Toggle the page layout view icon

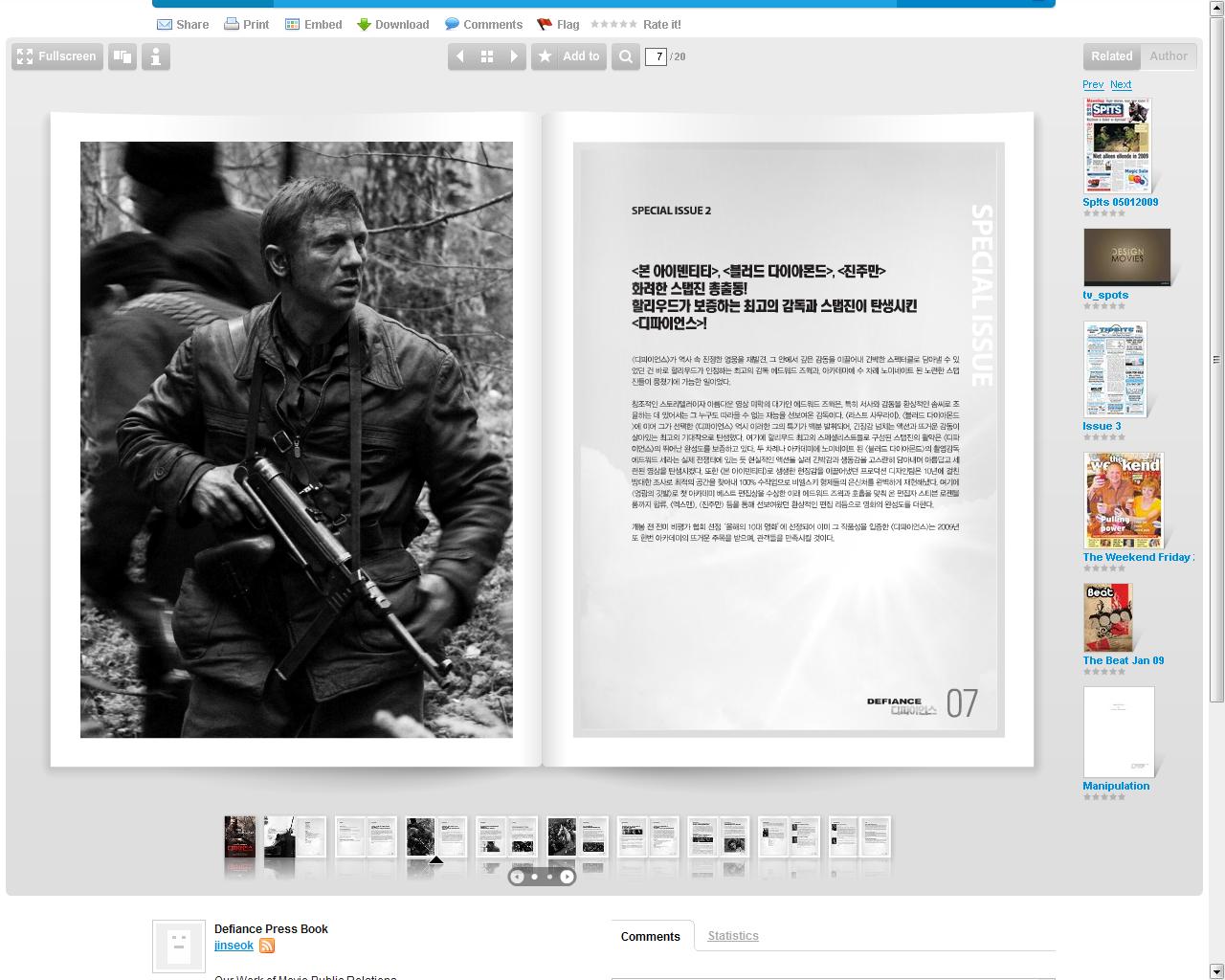click(122, 56)
